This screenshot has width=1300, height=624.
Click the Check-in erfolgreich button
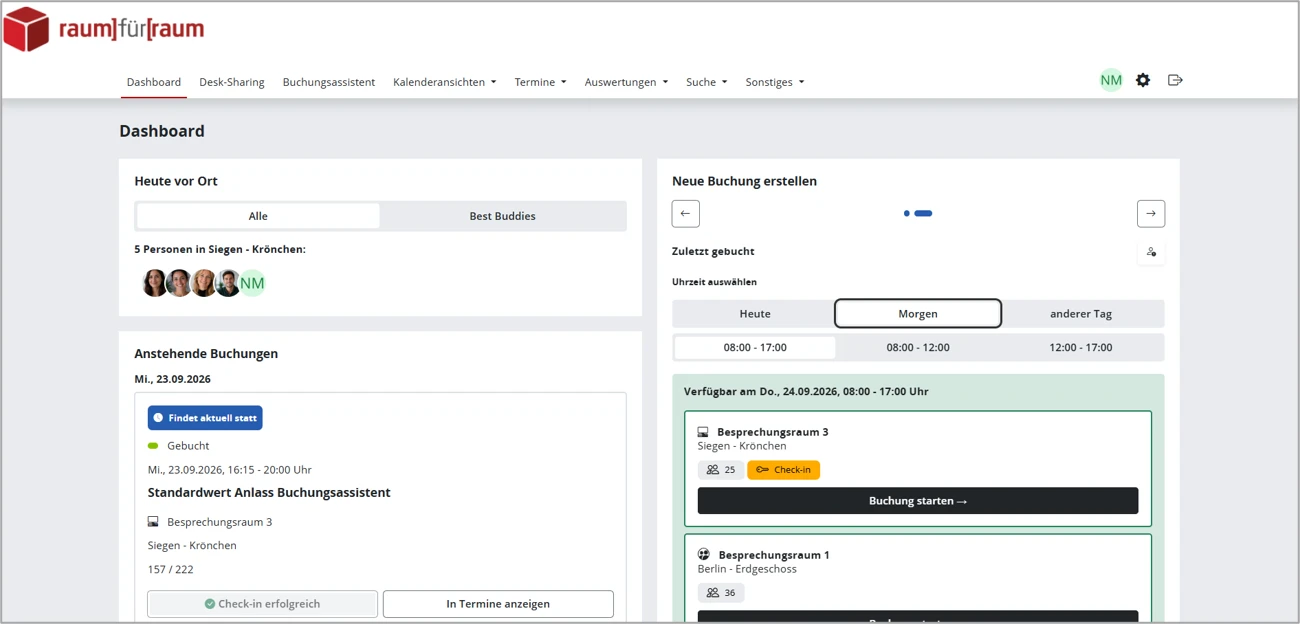point(263,604)
